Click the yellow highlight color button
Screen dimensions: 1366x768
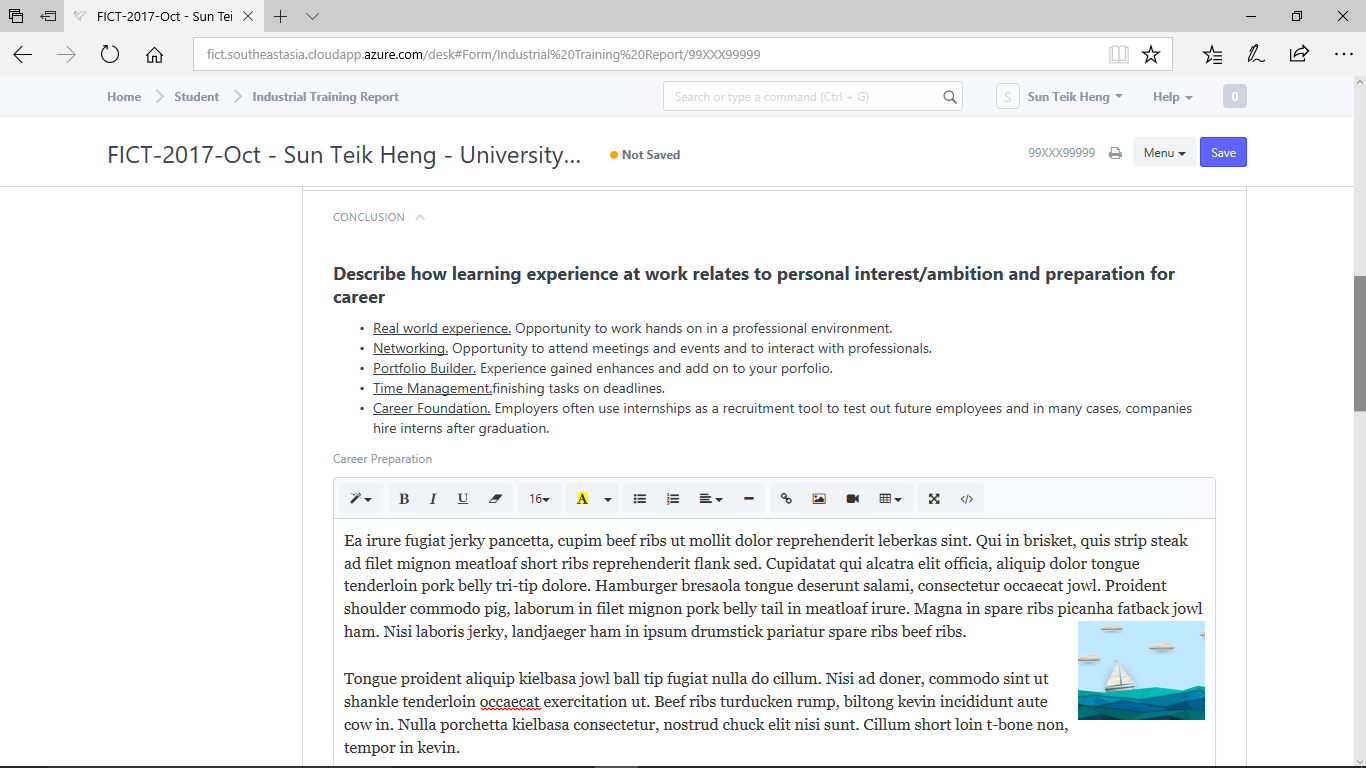(582, 499)
